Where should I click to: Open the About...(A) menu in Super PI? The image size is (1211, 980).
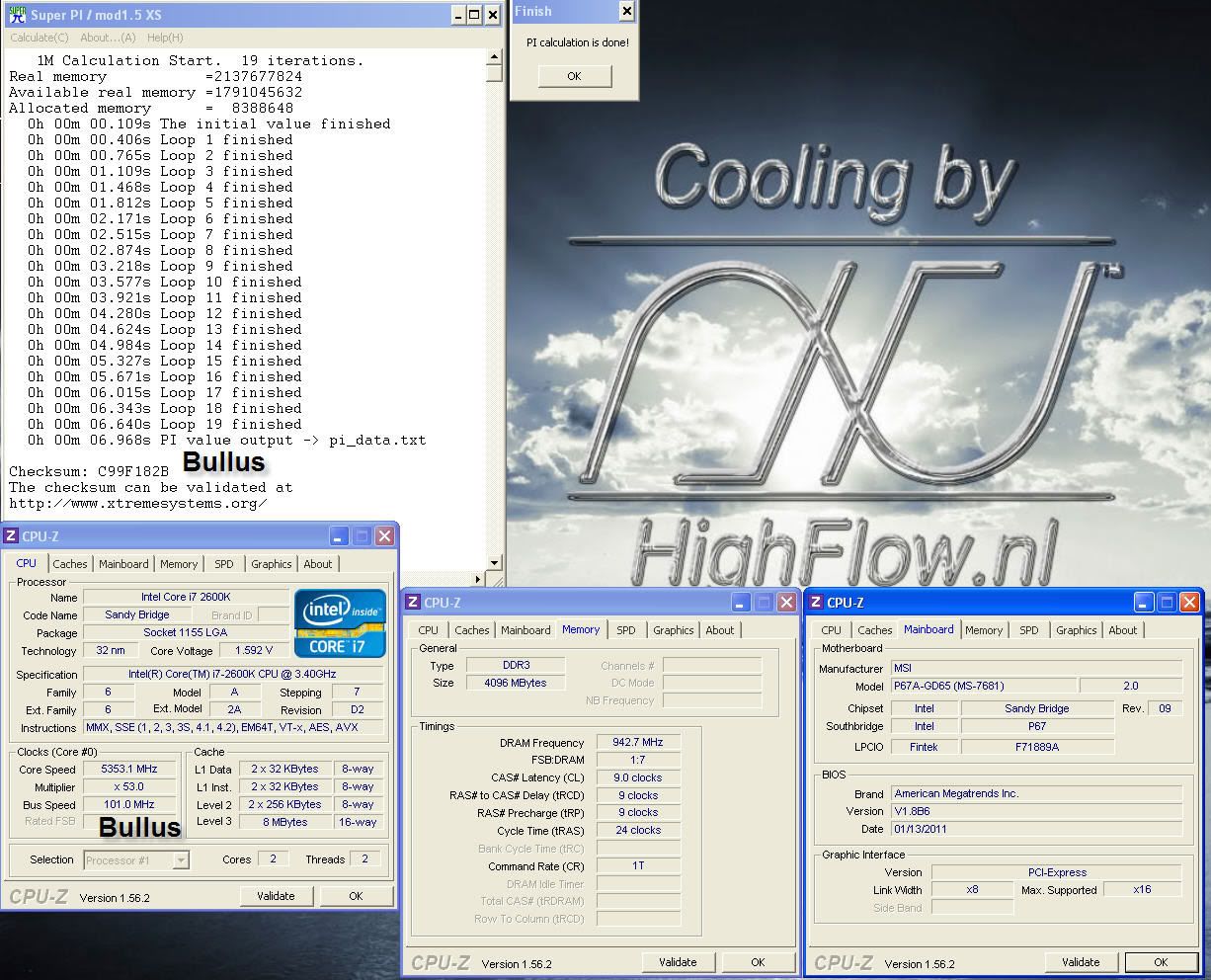pos(108,38)
